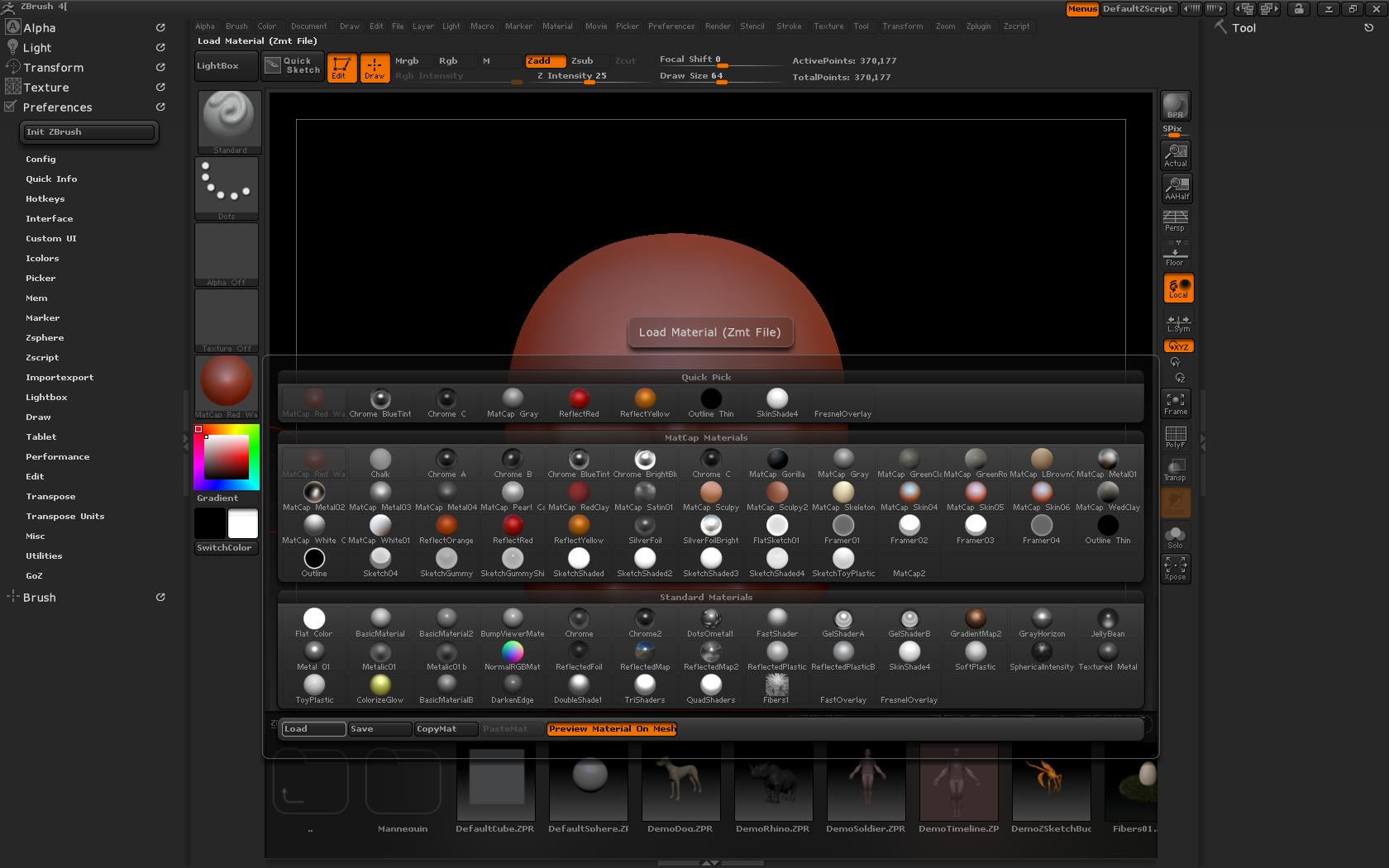Image resolution: width=1389 pixels, height=868 pixels.
Task: Click the Save material button
Action: point(379,729)
